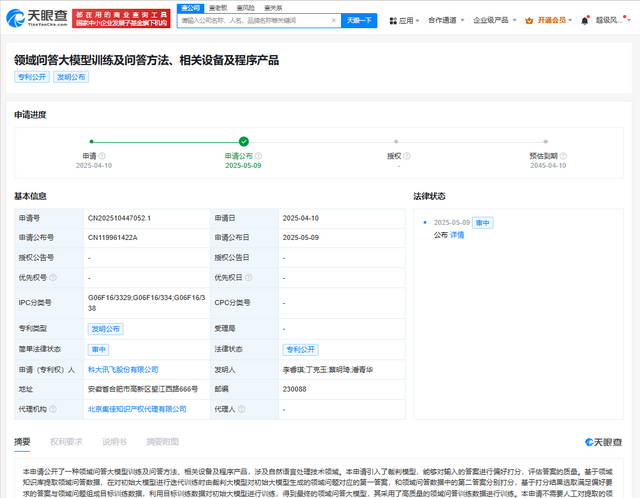Open the user account dropdown 超级风...
640x498 pixels.
pos(613,20)
